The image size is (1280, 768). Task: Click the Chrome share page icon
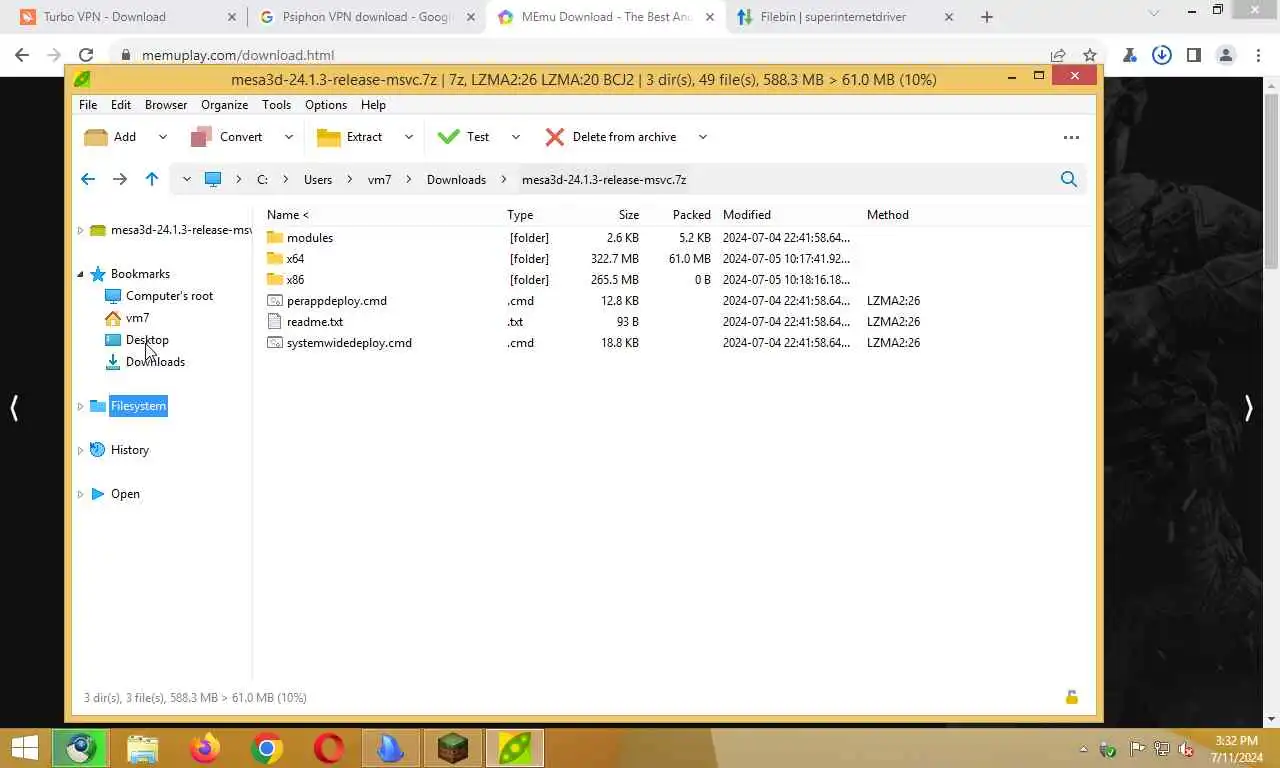[x=1058, y=55]
